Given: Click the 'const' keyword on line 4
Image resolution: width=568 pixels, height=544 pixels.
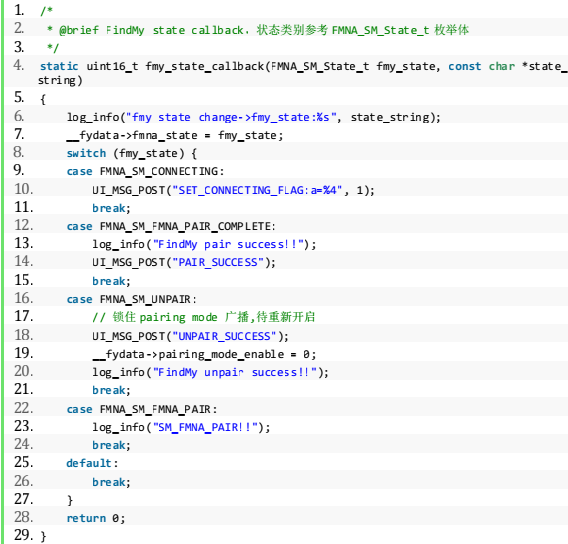Looking at the screenshot, I should tap(465, 66).
